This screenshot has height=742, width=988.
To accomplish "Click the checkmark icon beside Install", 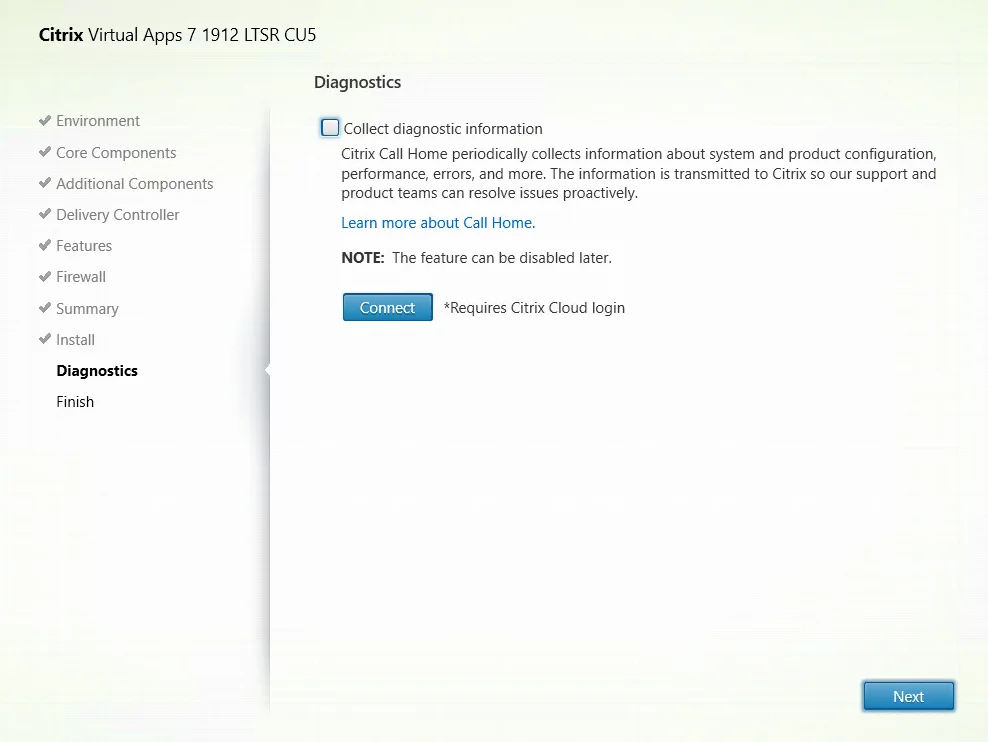I will pyautogui.click(x=45, y=339).
